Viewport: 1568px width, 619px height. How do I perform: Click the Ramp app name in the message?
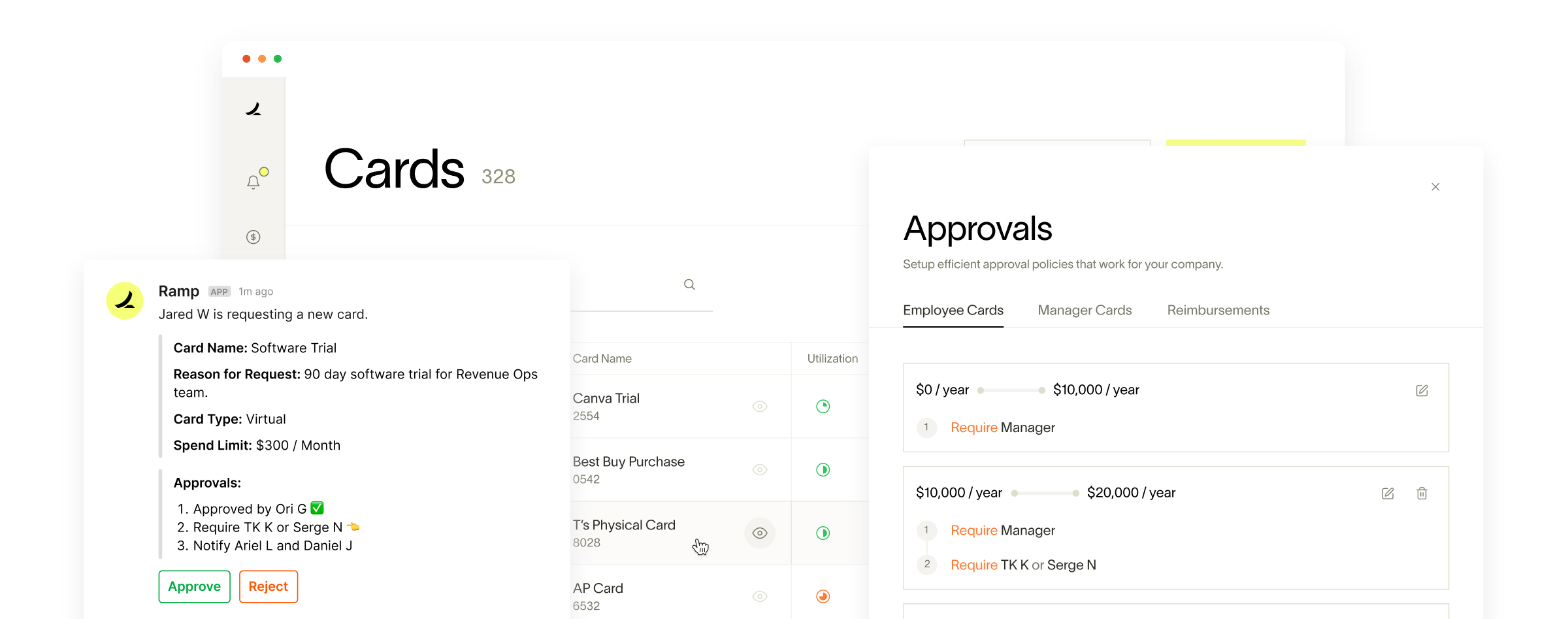click(x=179, y=291)
